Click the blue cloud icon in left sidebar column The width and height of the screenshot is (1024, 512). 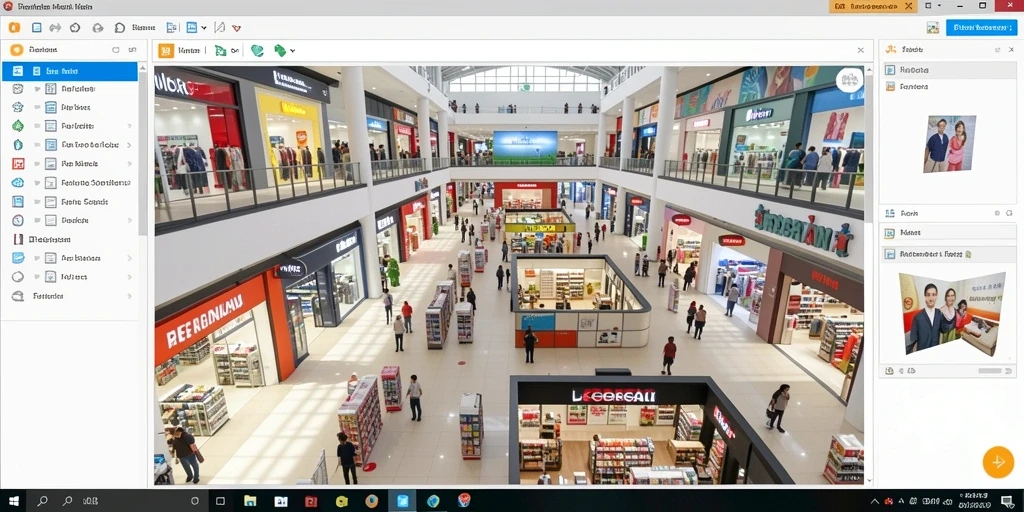click(x=18, y=183)
